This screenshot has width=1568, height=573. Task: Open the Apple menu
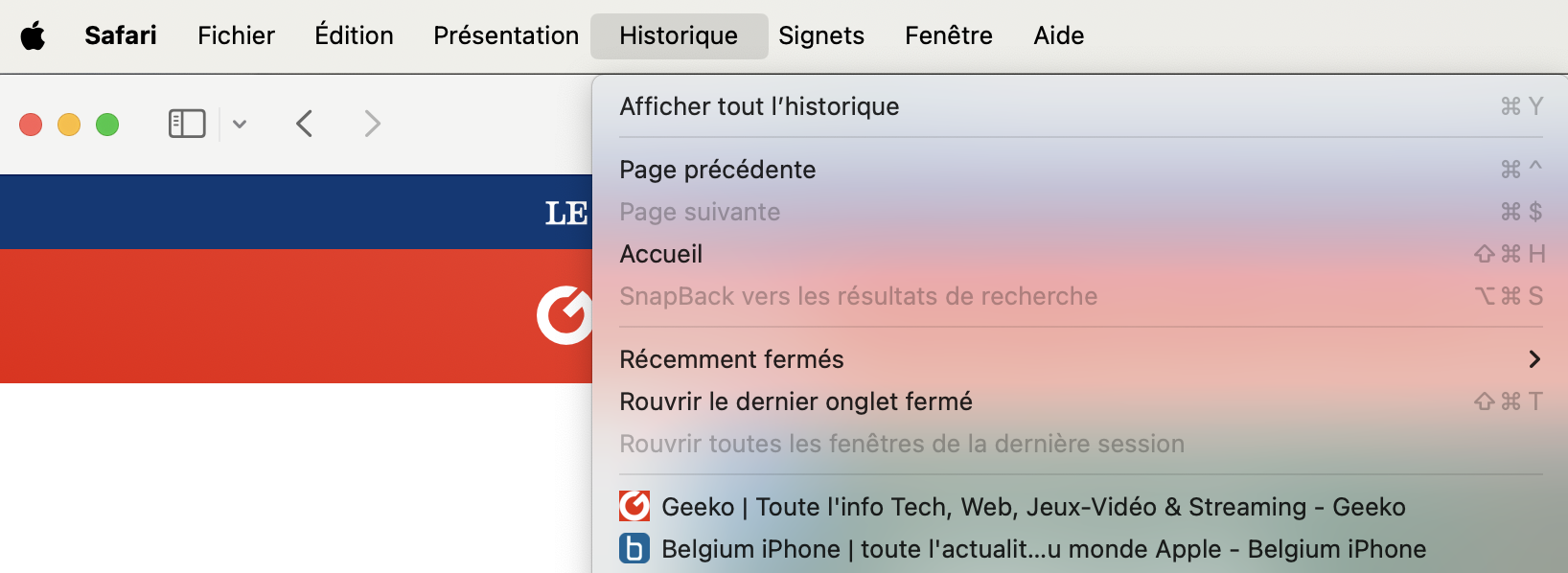(x=33, y=36)
